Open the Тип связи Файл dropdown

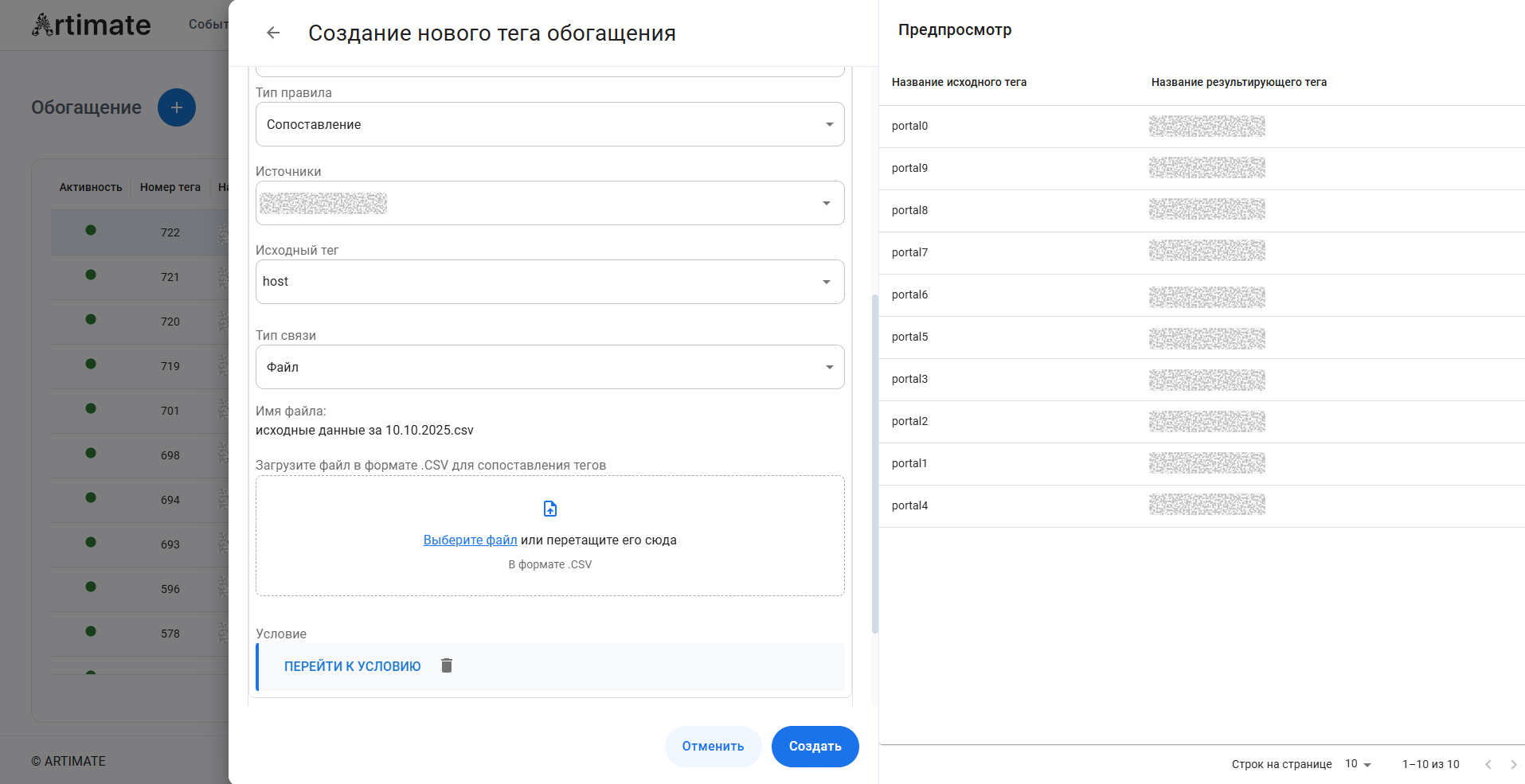pos(549,367)
